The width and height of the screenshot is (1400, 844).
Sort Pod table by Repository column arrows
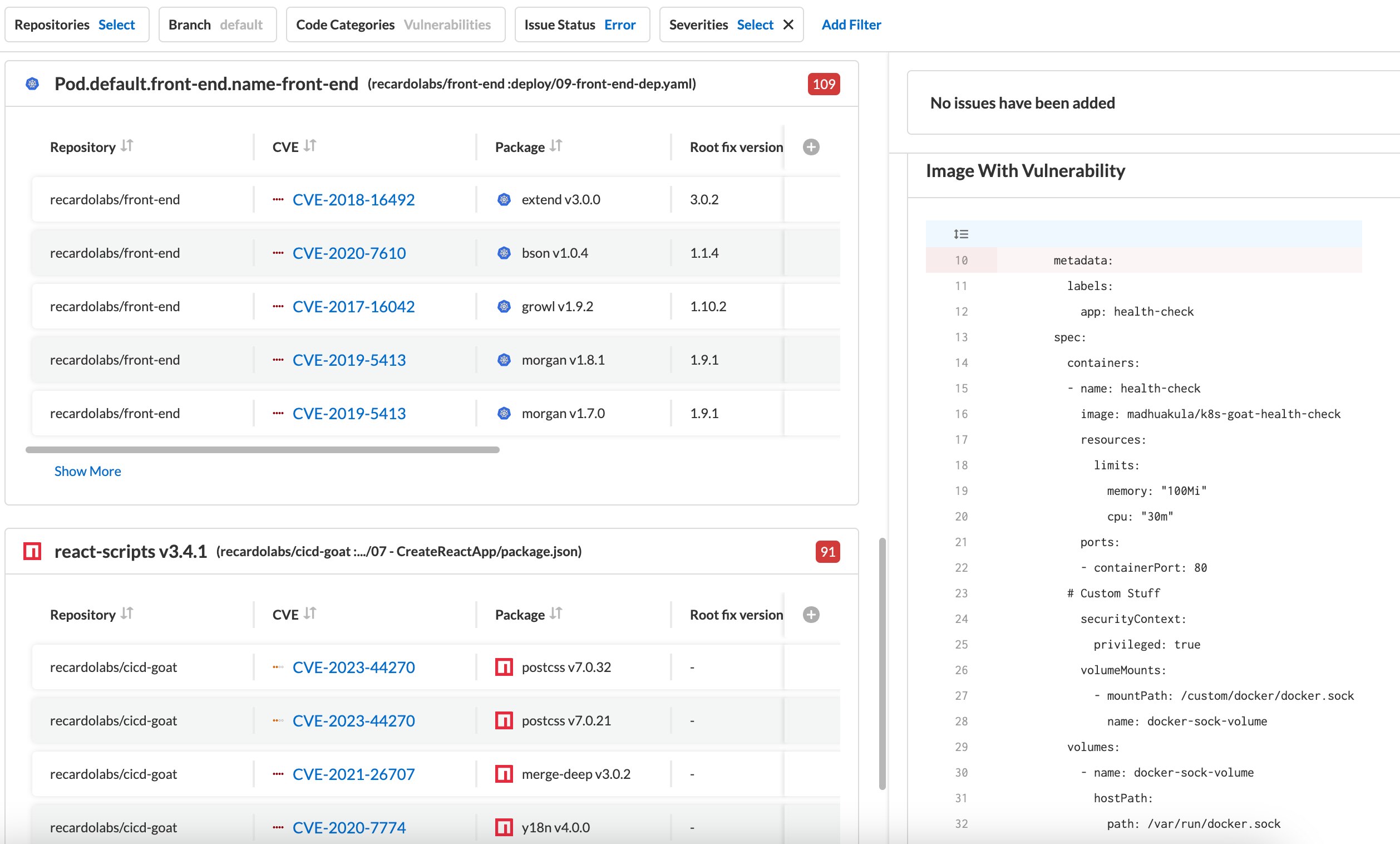[127, 146]
